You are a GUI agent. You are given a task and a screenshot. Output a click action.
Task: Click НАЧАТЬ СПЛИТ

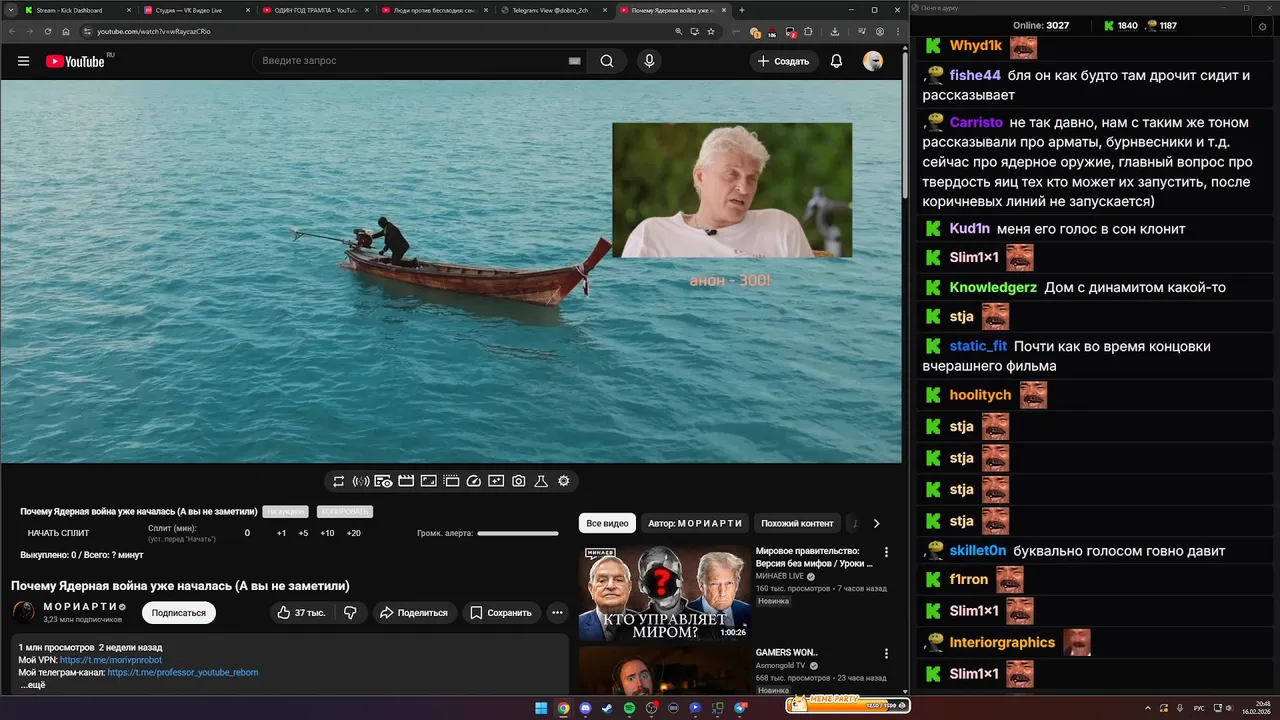click(x=58, y=533)
